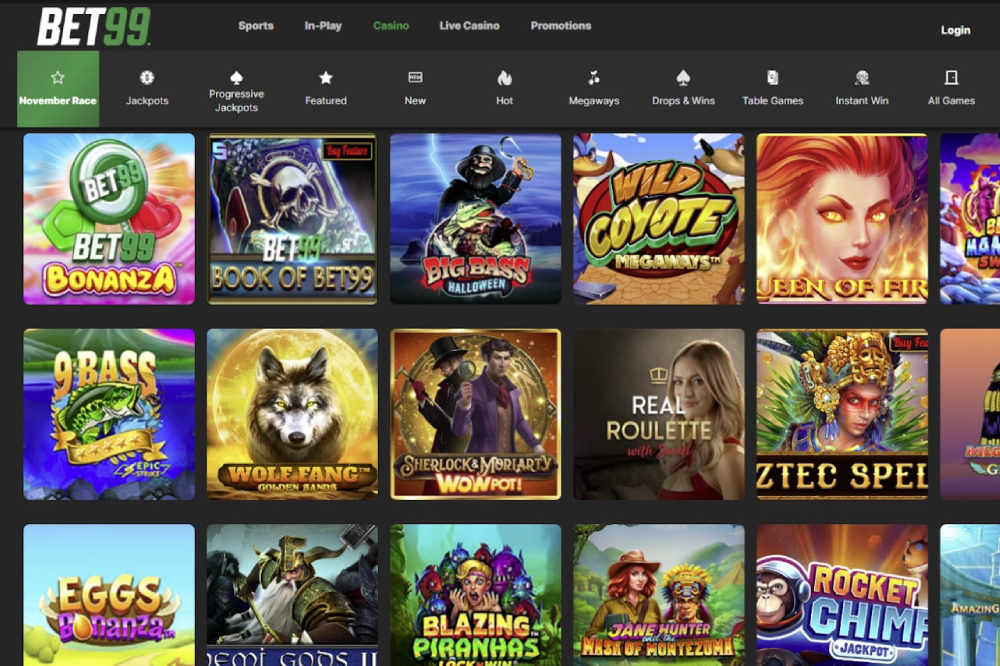Play the Demi Gods II game
This screenshot has height=666, width=1000.
click(292, 595)
